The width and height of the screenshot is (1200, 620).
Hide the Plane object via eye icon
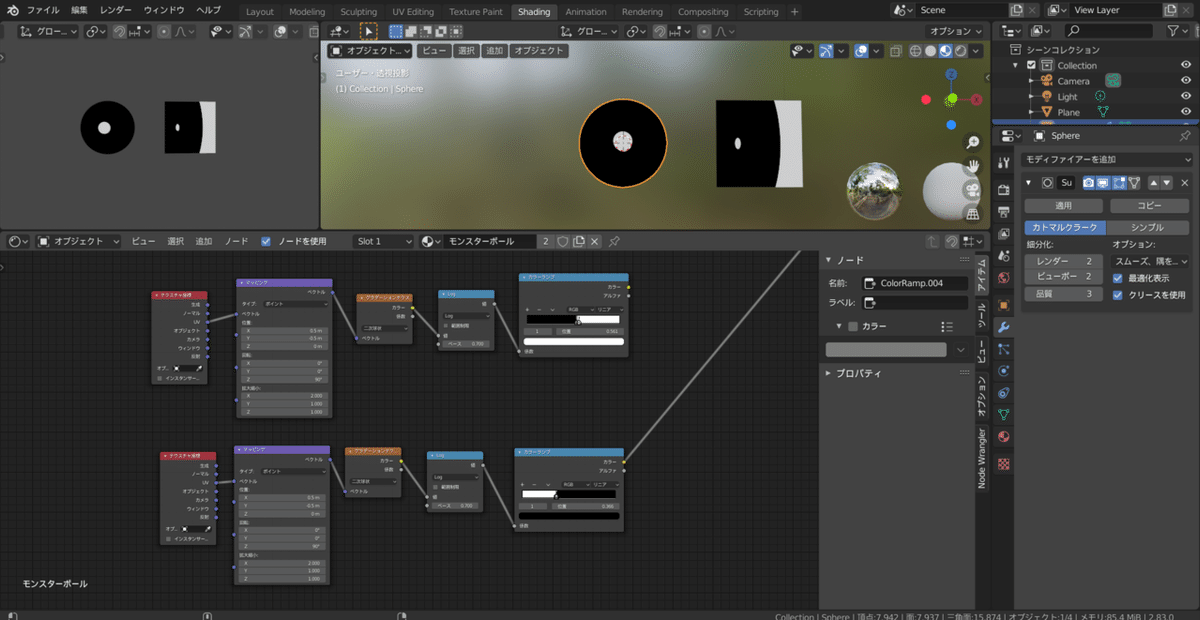1185,112
